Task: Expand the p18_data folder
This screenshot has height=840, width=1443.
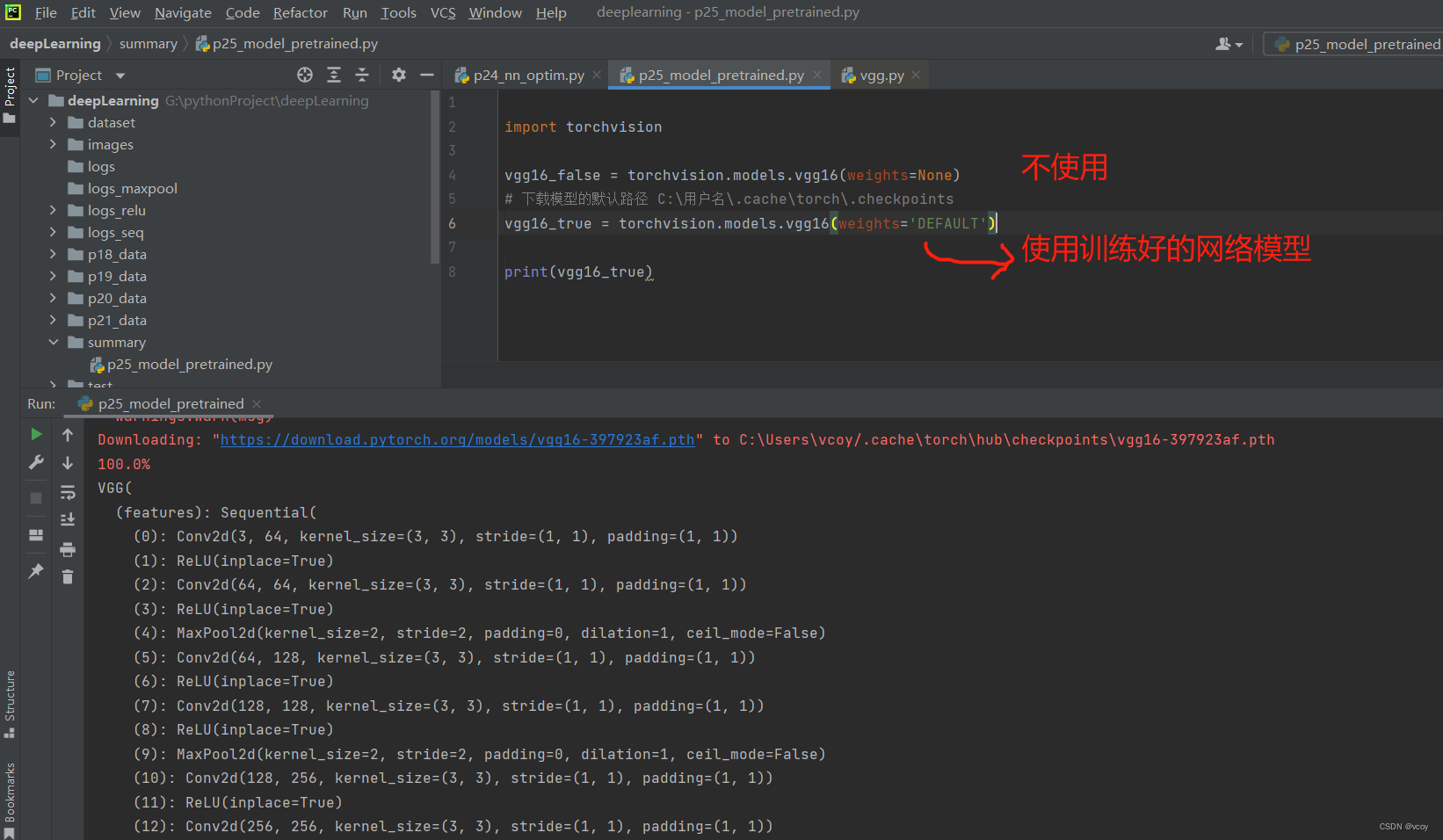Action: (x=53, y=254)
